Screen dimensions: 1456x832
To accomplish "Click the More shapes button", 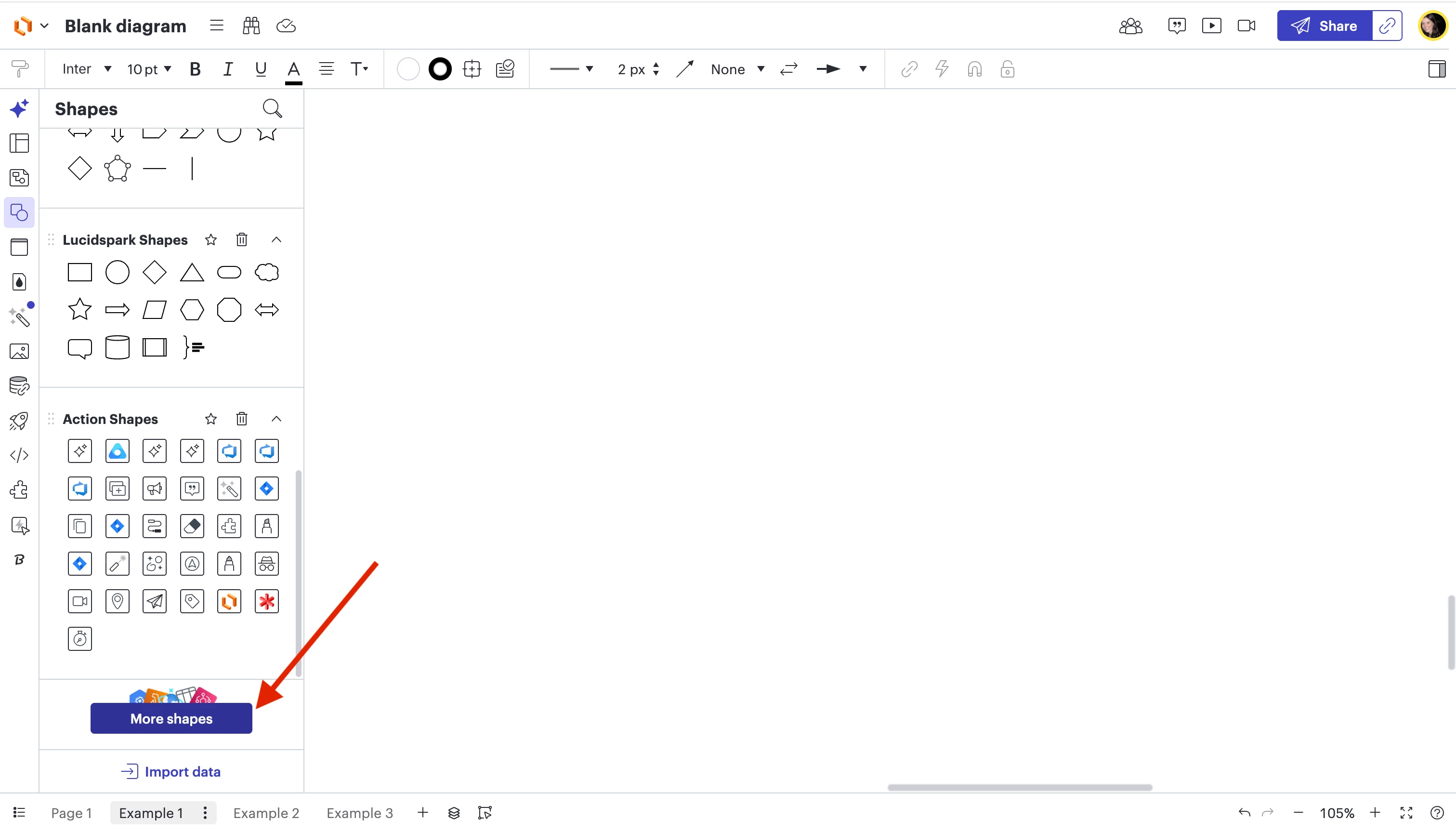I will tap(171, 719).
